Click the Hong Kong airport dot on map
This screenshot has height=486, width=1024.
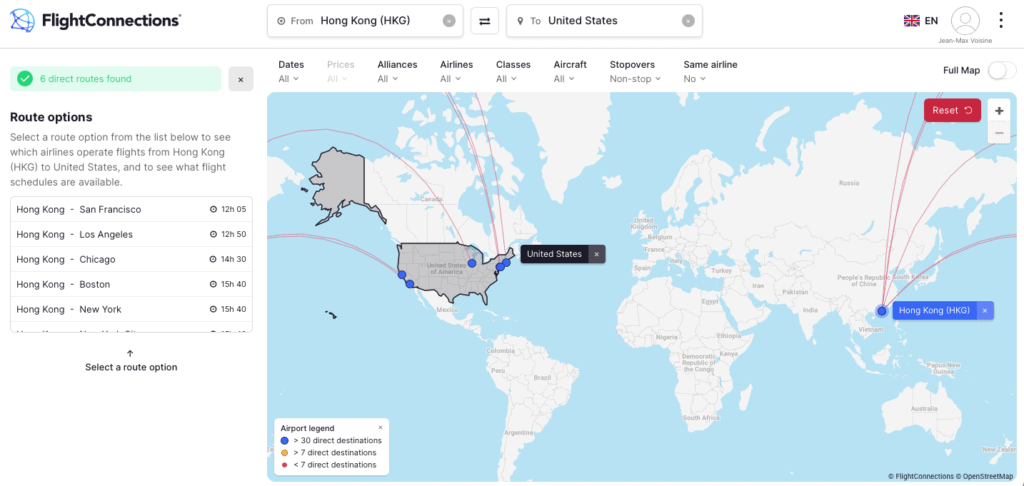[x=882, y=311]
